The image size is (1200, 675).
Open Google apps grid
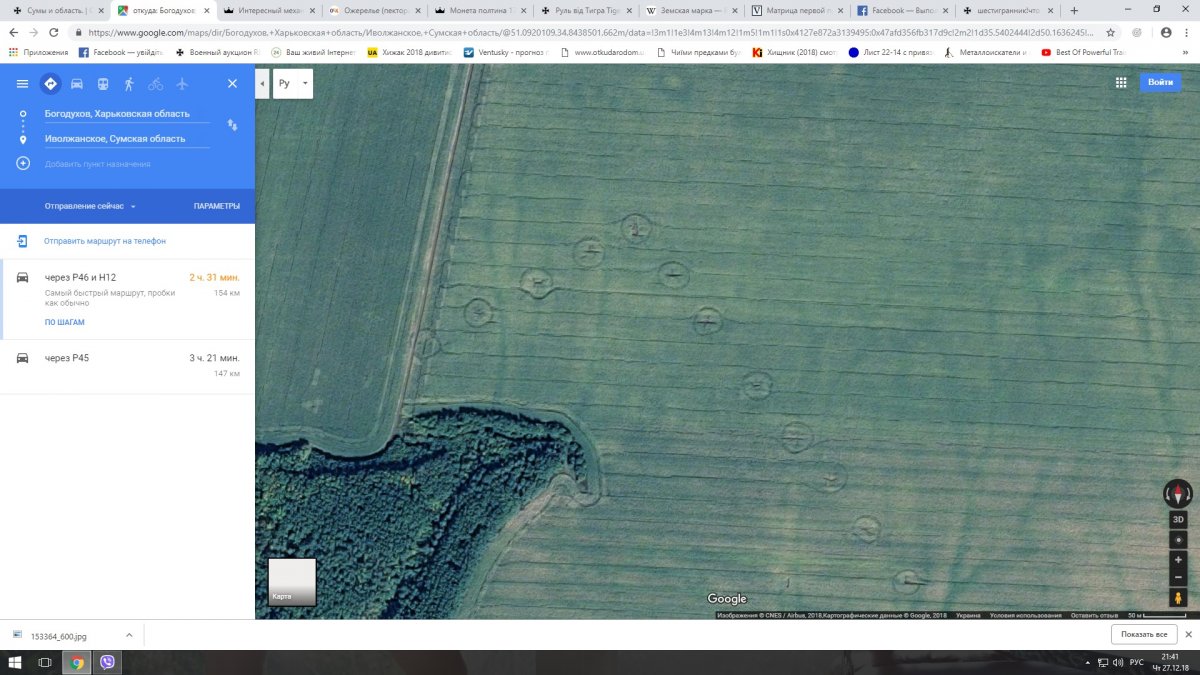tap(1121, 83)
